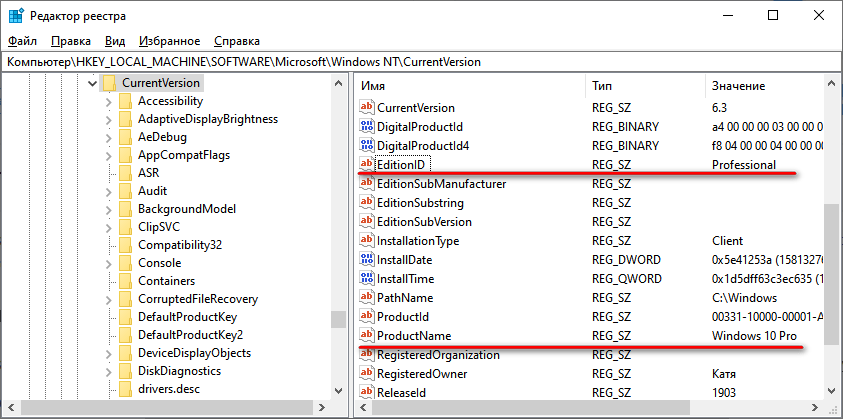Click the tree pane scroll-down arrow

click(338, 390)
